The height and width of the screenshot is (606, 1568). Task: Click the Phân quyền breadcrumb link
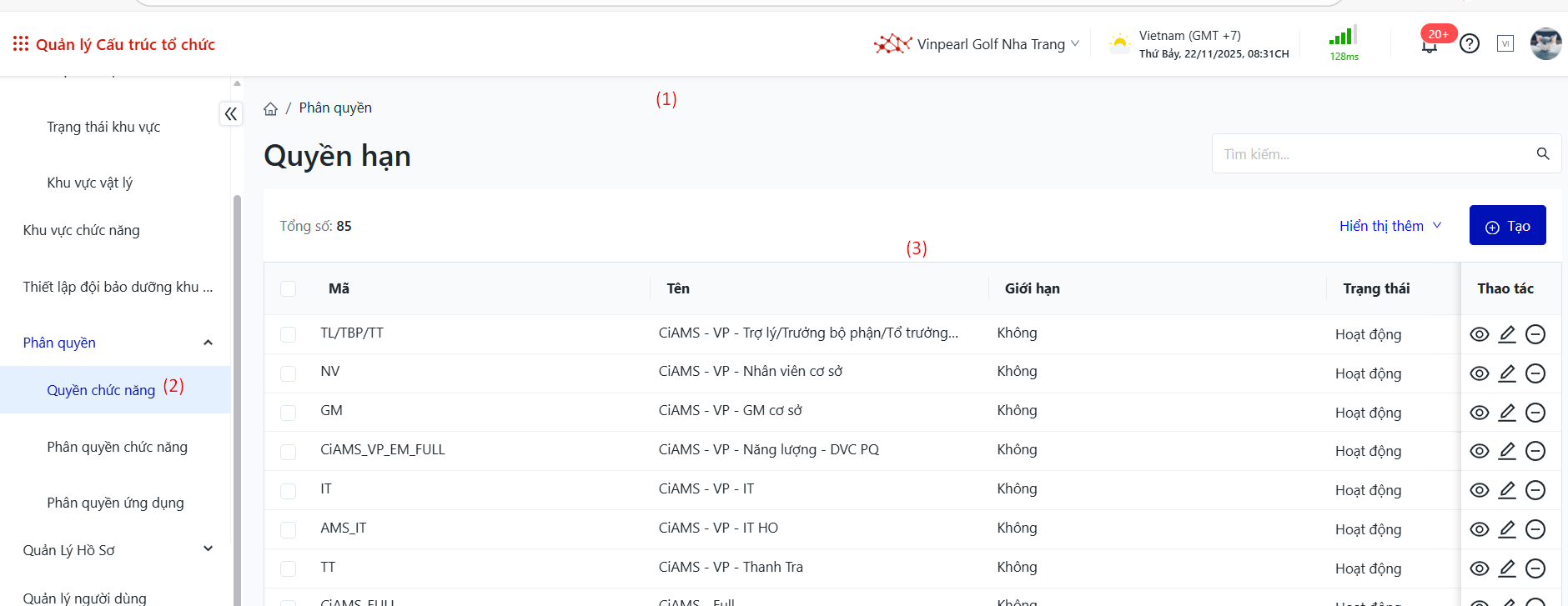335,108
